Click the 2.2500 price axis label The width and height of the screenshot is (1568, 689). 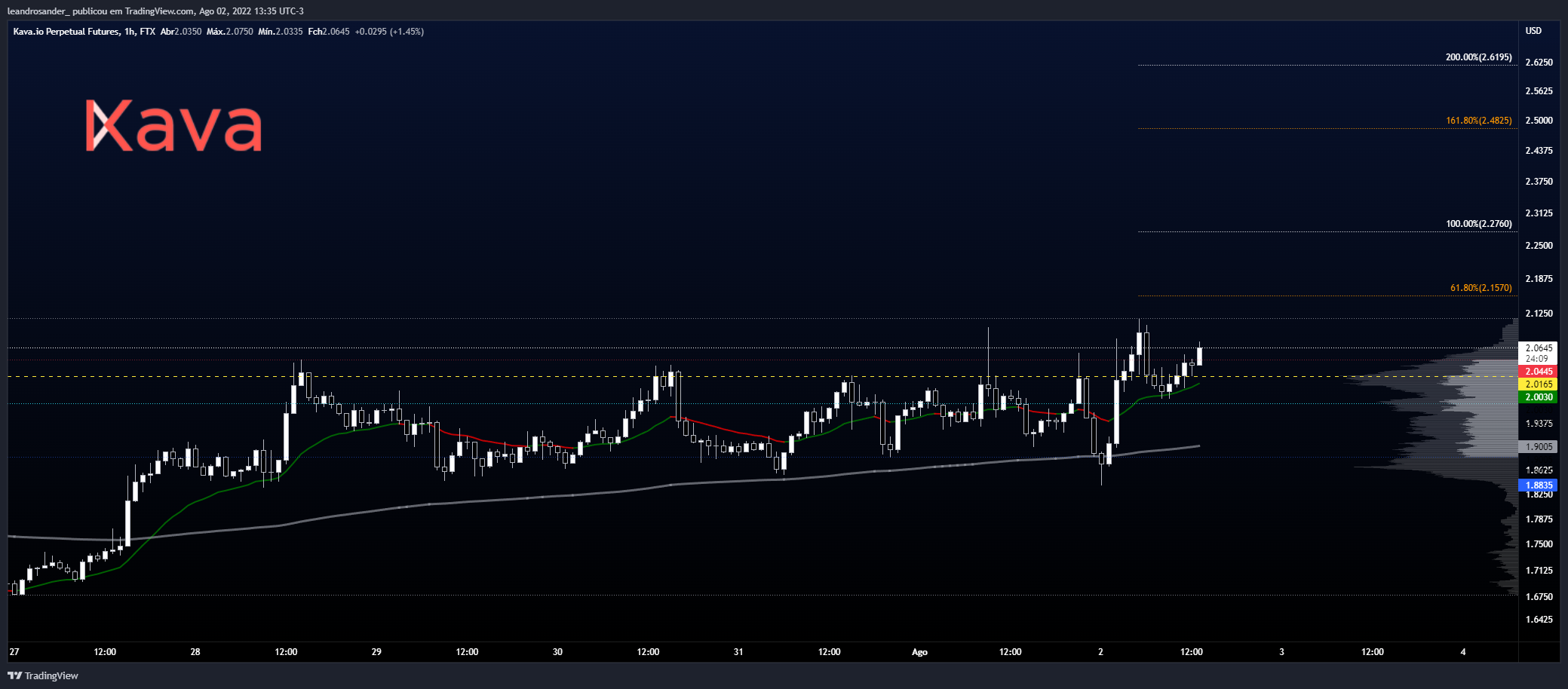tap(1539, 246)
